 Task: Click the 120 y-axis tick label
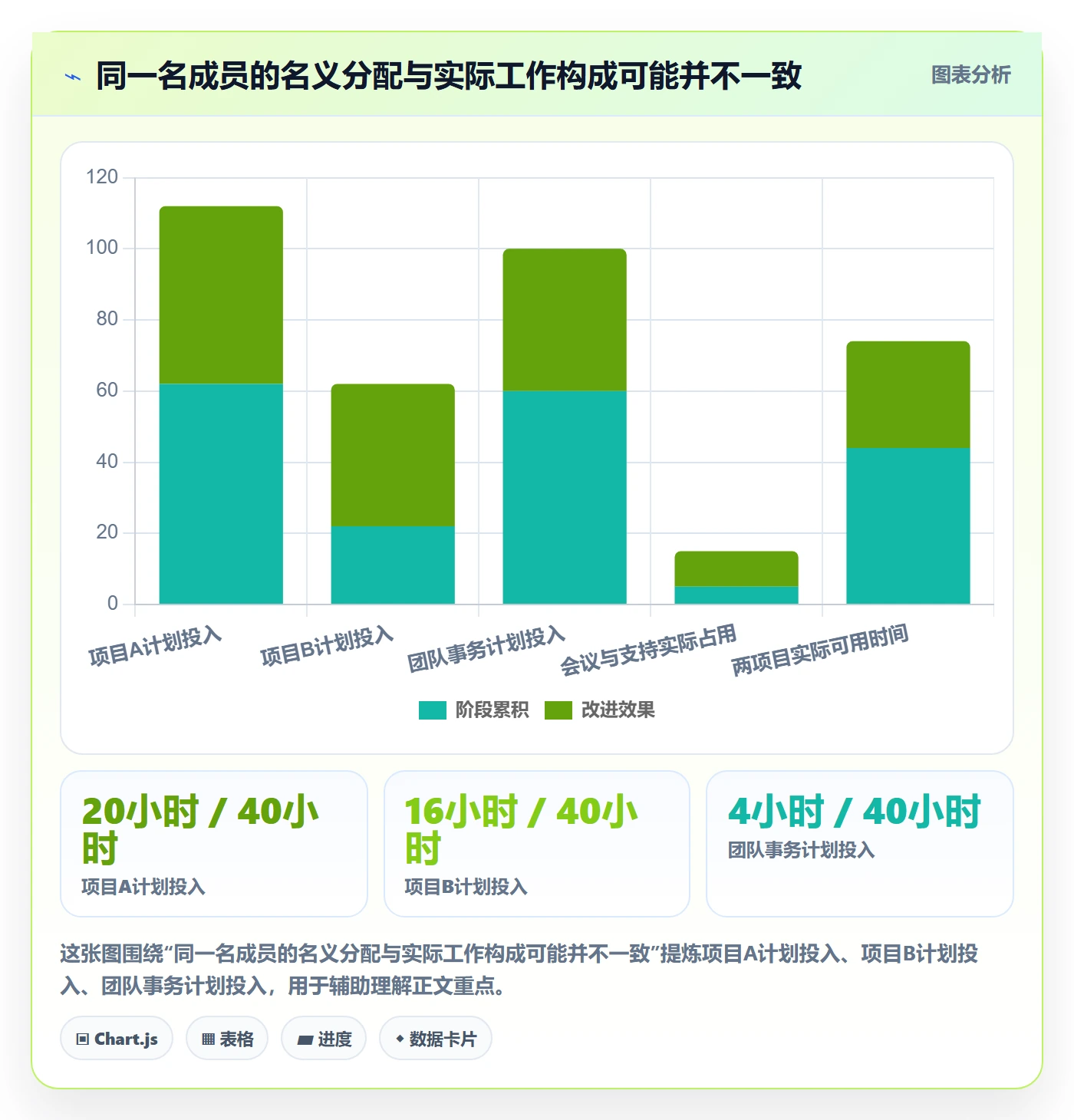coord(102,177)
